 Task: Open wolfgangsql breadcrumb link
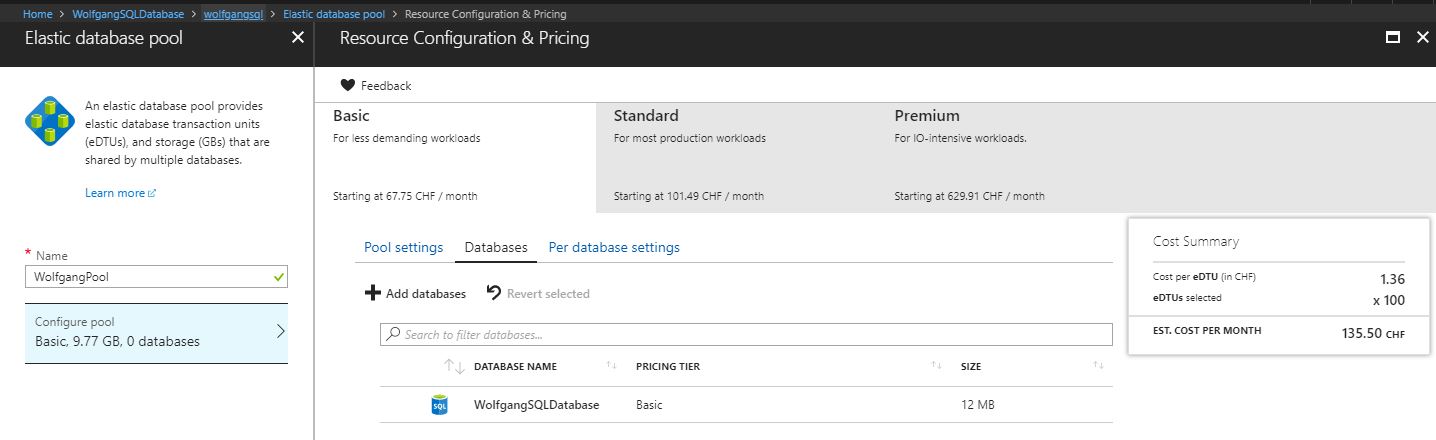(x=233, y=14)
